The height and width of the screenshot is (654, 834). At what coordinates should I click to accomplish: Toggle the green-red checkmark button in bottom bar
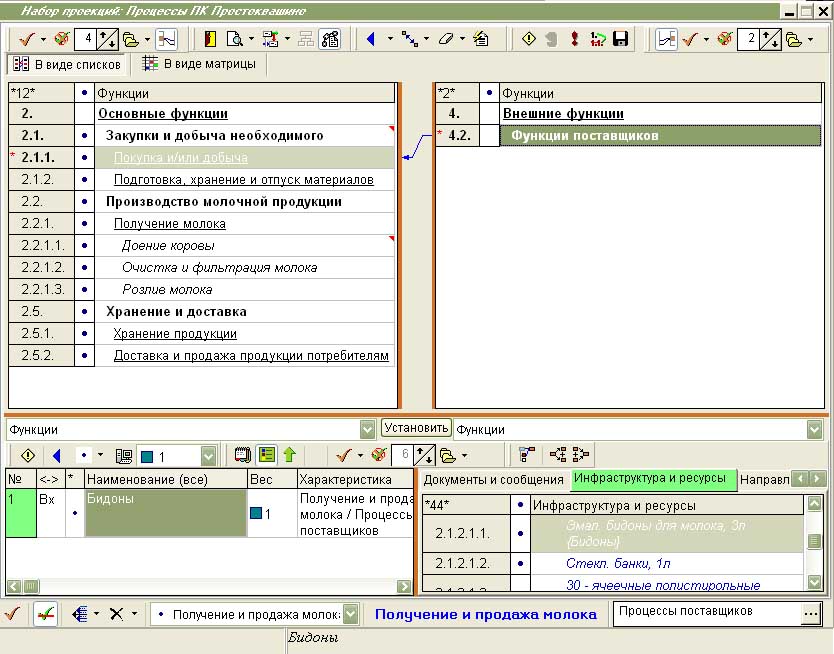(45, 614)
